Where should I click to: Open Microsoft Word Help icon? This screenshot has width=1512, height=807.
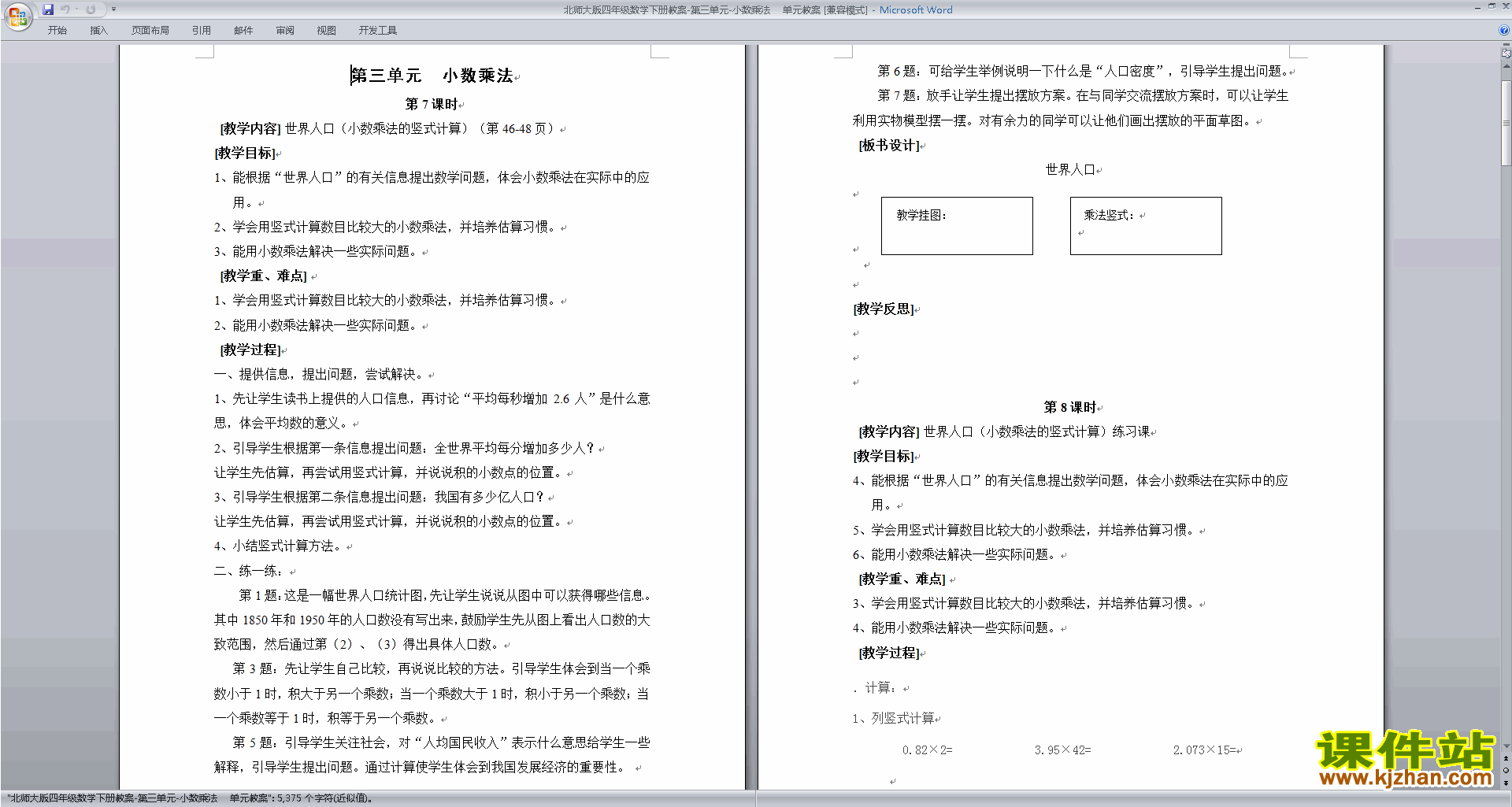coord(1504,30)
